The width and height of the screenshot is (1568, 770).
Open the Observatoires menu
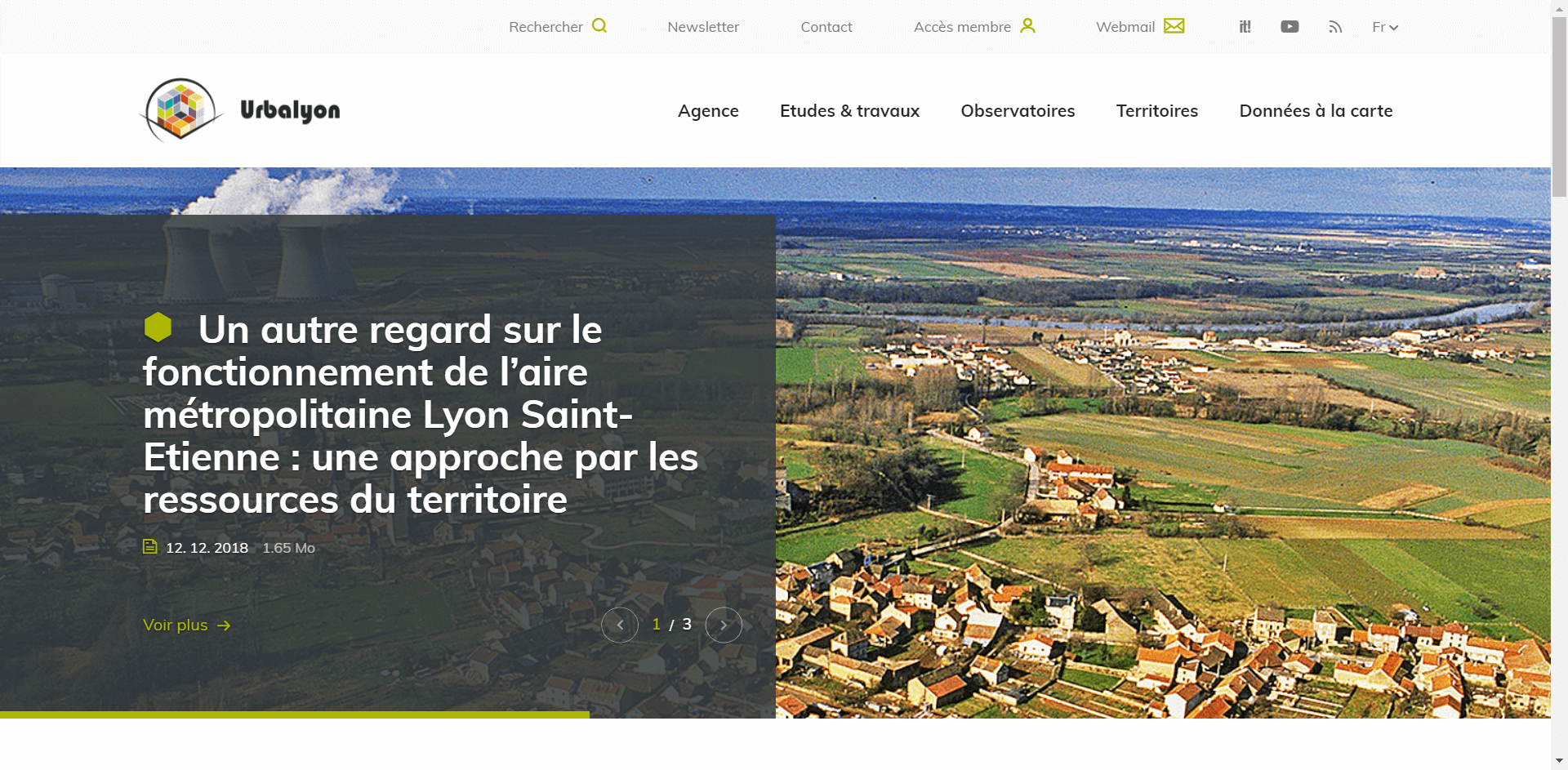[1018, 111]
